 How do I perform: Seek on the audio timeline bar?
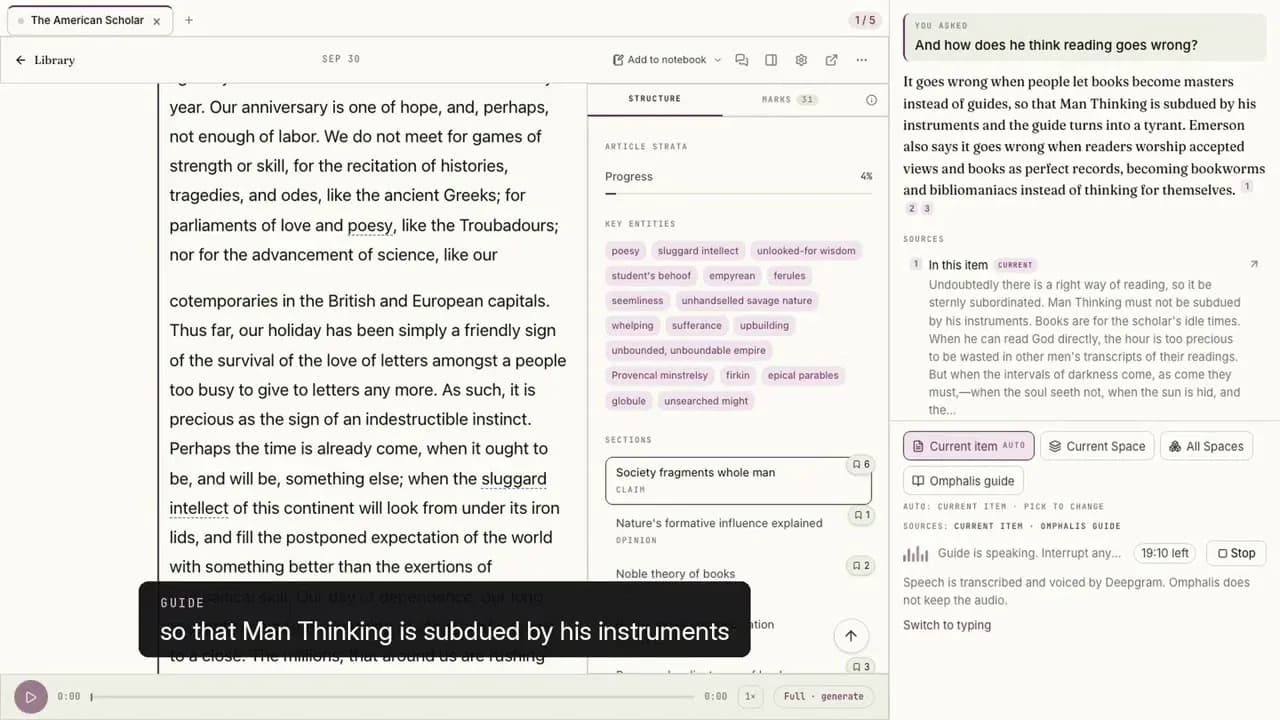[x=392, y=697]
